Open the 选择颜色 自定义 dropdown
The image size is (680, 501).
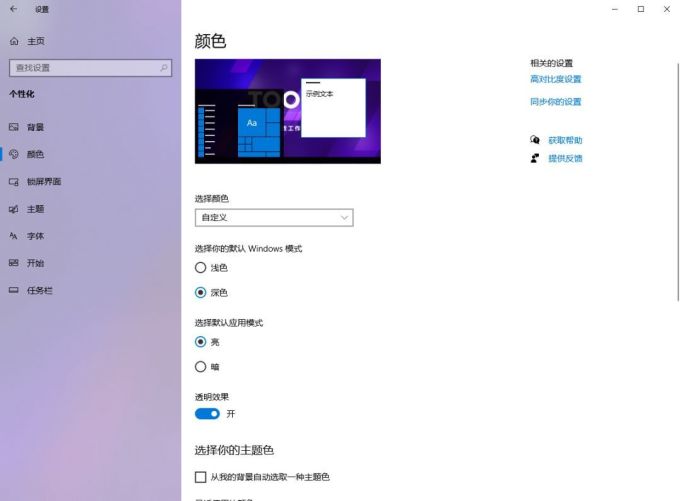pyautogui.click(x=274, y=217)
